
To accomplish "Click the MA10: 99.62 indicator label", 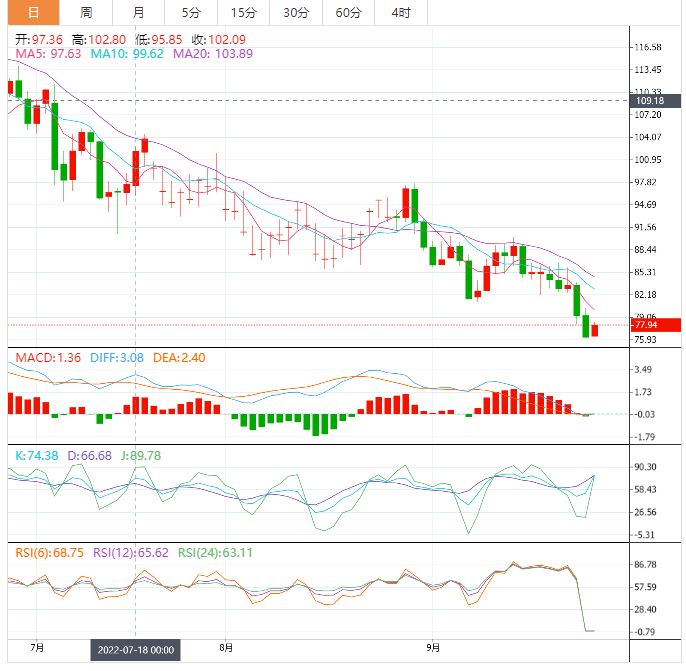I will tap(127, 54).
